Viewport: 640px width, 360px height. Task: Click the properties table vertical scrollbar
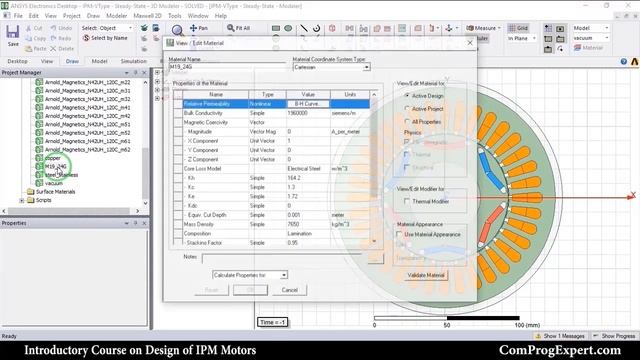[x=374, y=167]
